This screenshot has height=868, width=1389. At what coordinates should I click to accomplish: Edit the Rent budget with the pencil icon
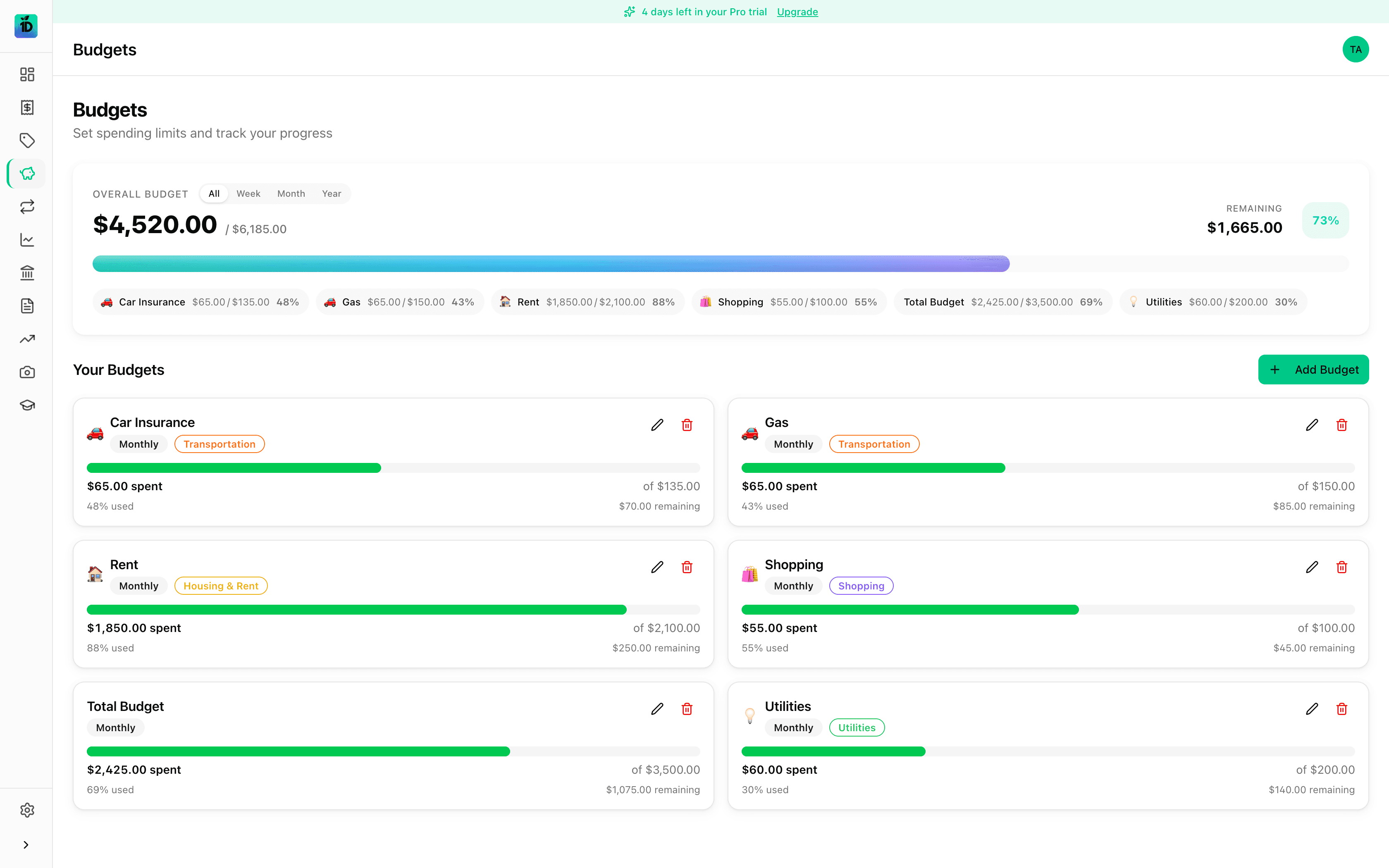point(657,567)
